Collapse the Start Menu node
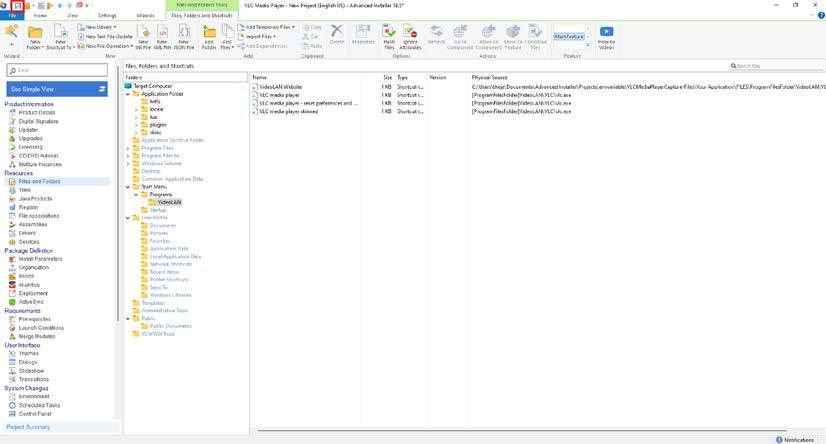This screenshot has height=444, width=826. (x=128, y=187)
